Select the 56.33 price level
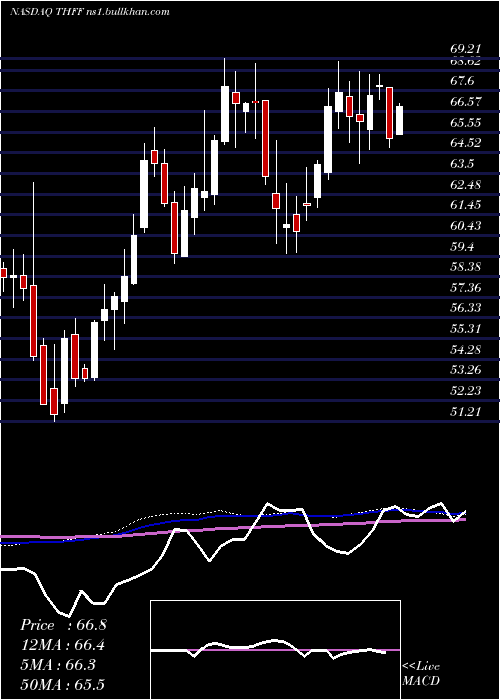 tap(466, 308)
